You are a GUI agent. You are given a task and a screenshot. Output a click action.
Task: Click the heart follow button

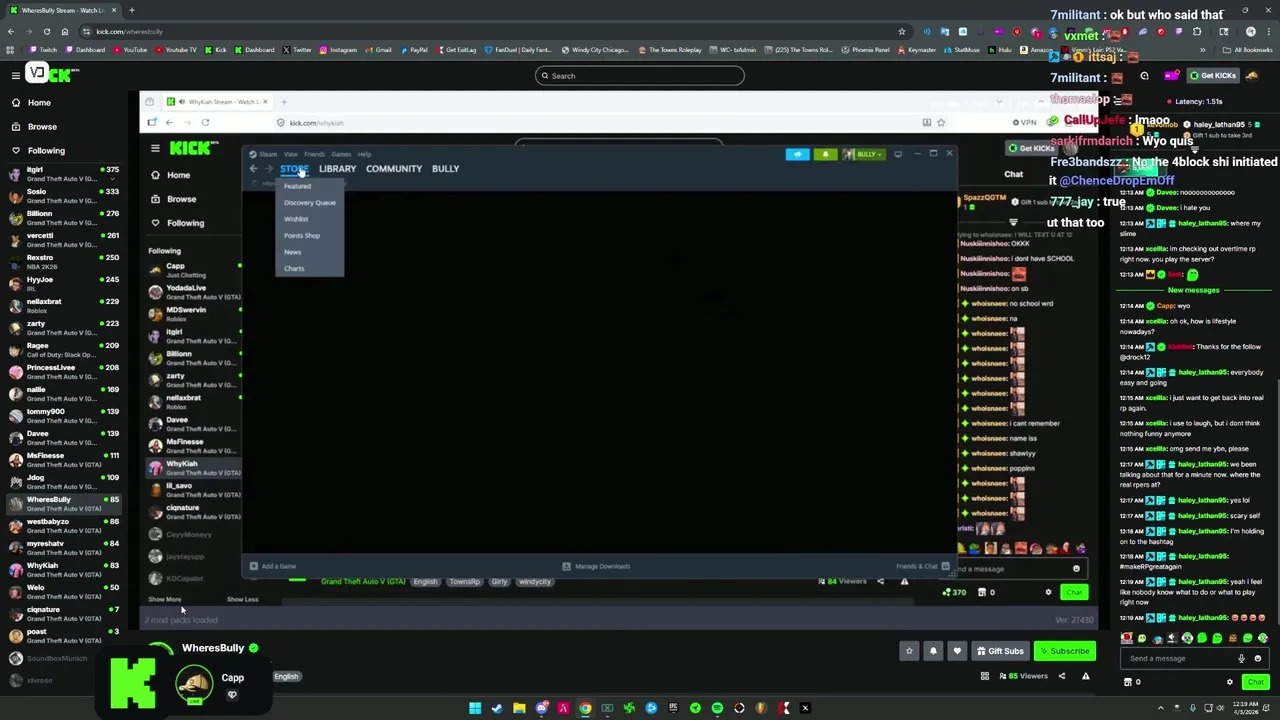[957, 651]
